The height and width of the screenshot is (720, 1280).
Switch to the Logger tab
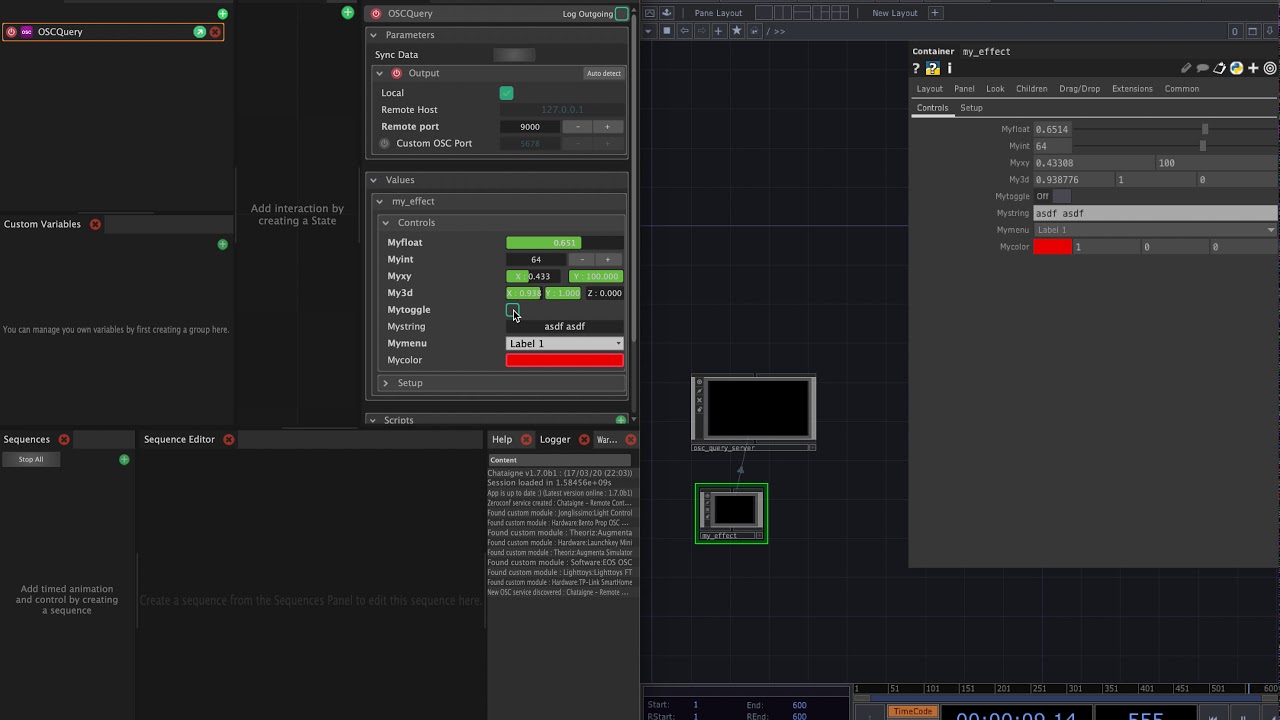[555, 439]
